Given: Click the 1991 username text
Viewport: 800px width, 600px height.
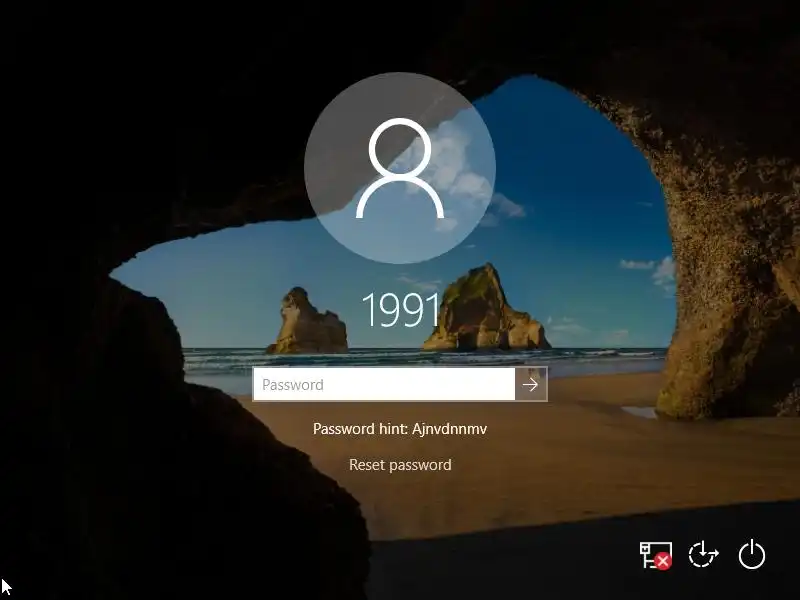Looking at the screenshot, I should 401,310.
